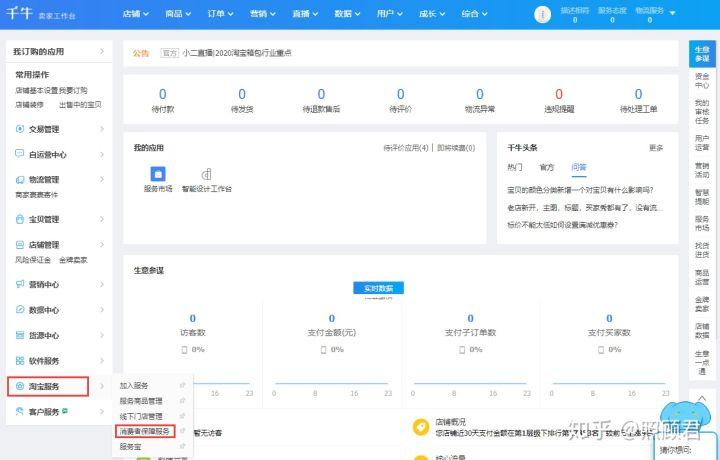
Task: Click the 待付款 count
Action: [163, 94]
